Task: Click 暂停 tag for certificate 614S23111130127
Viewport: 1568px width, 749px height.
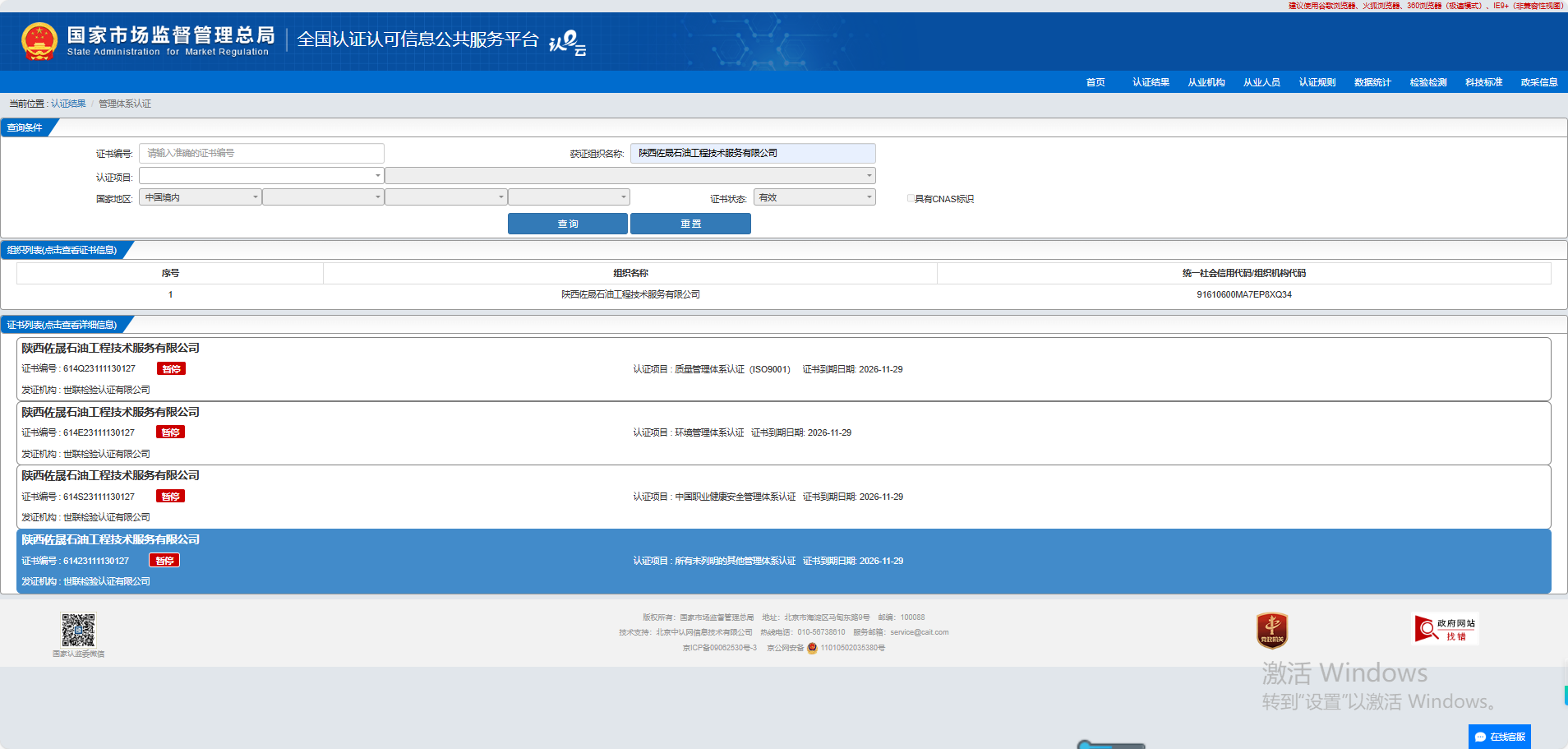Action: [x=170, y=497]
